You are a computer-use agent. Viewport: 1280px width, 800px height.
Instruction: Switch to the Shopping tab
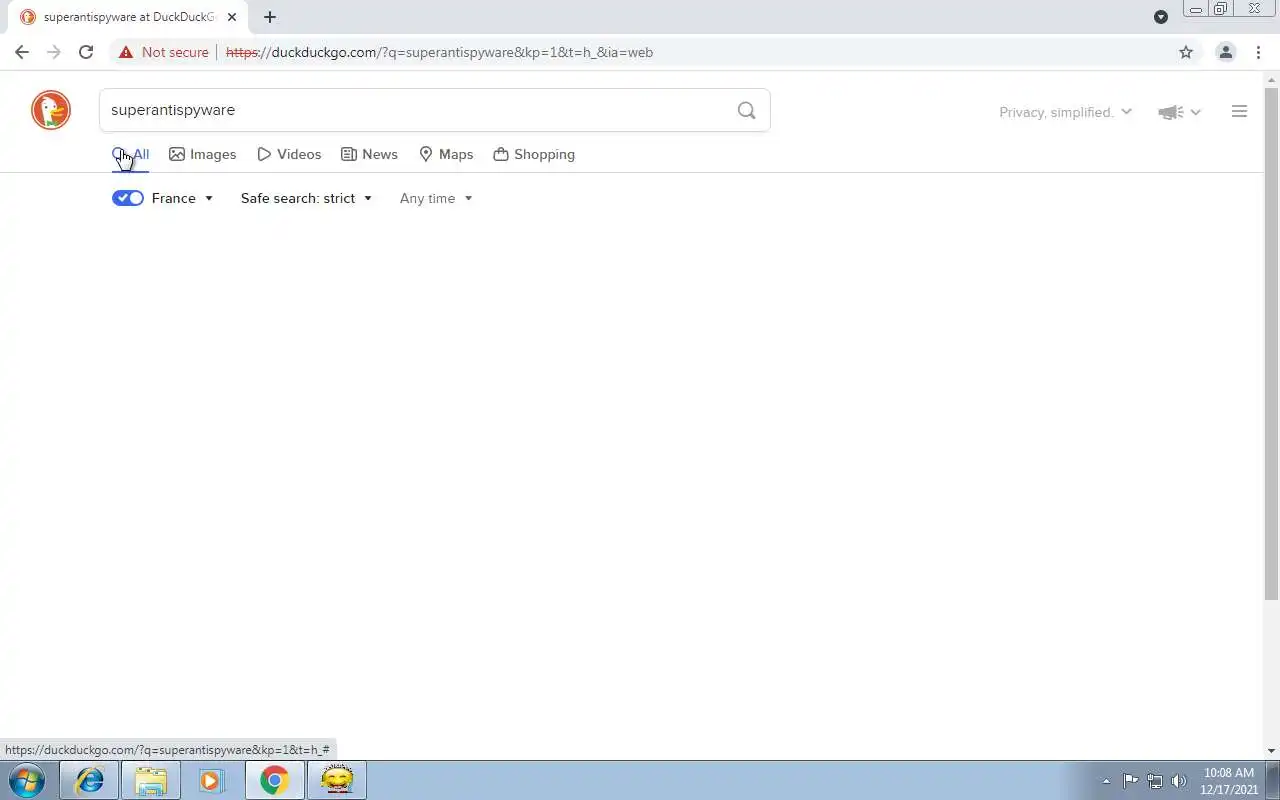[x=534, y=155]
